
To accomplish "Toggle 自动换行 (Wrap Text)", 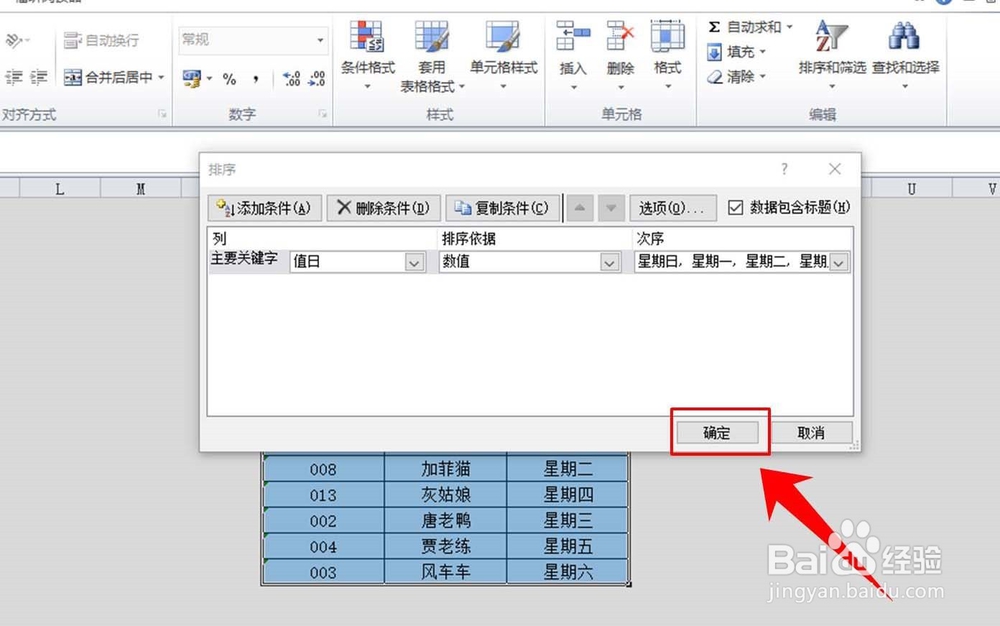I will click(x=100, y=39).
